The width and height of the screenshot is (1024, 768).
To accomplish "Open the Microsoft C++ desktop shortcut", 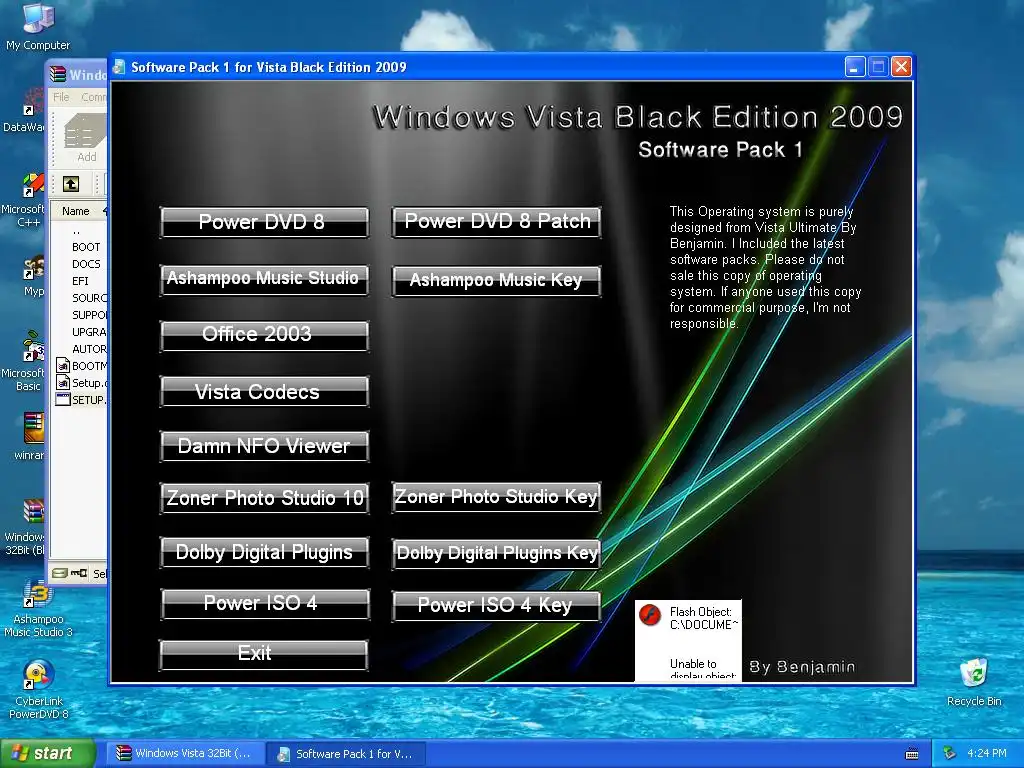I will click(25, 200).
